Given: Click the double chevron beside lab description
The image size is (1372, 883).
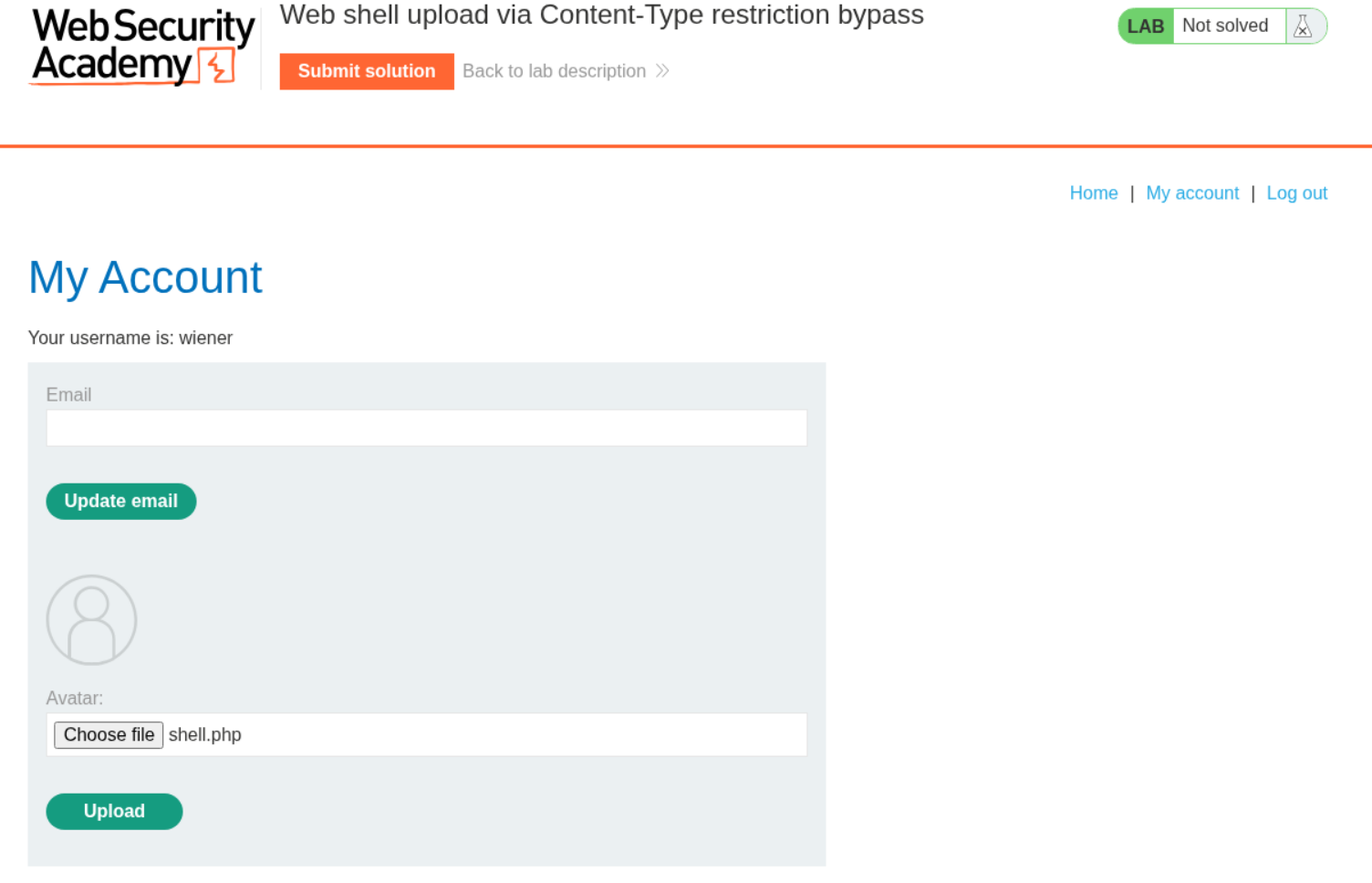Looking at the screenshot, I should click(662, 71).
